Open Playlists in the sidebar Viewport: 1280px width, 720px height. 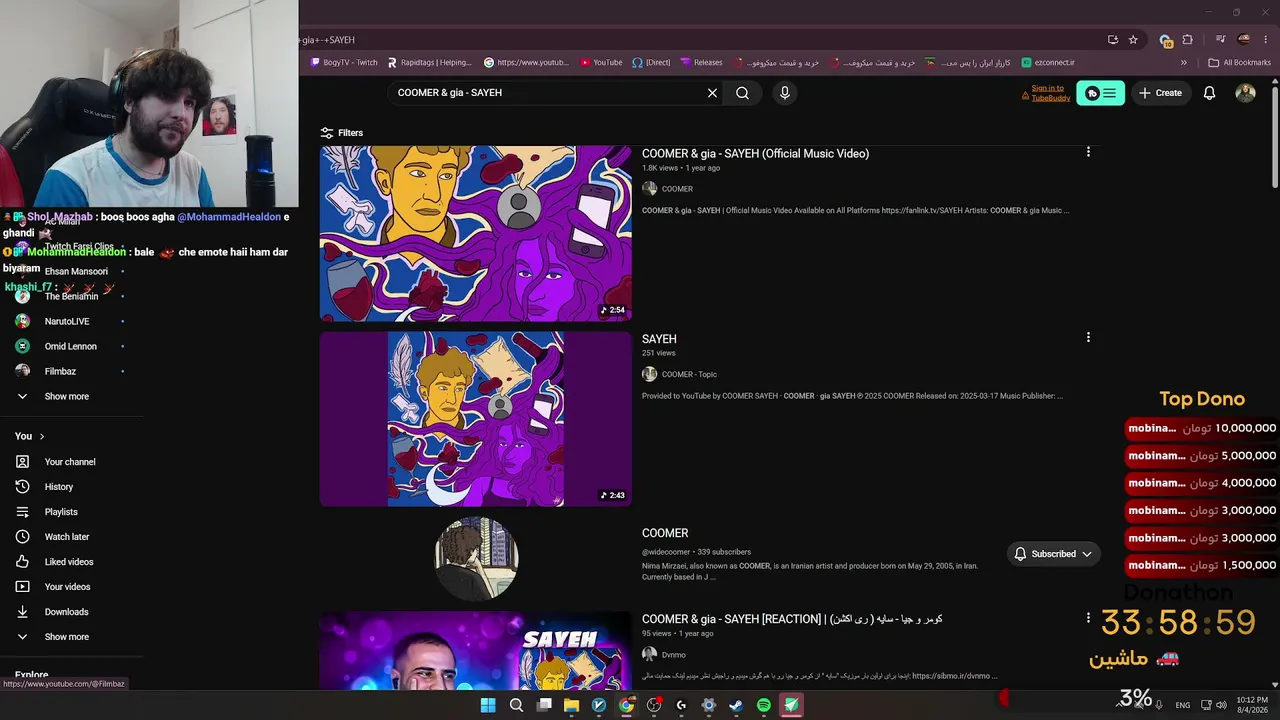pyautogui.click(x=61, y=512)
